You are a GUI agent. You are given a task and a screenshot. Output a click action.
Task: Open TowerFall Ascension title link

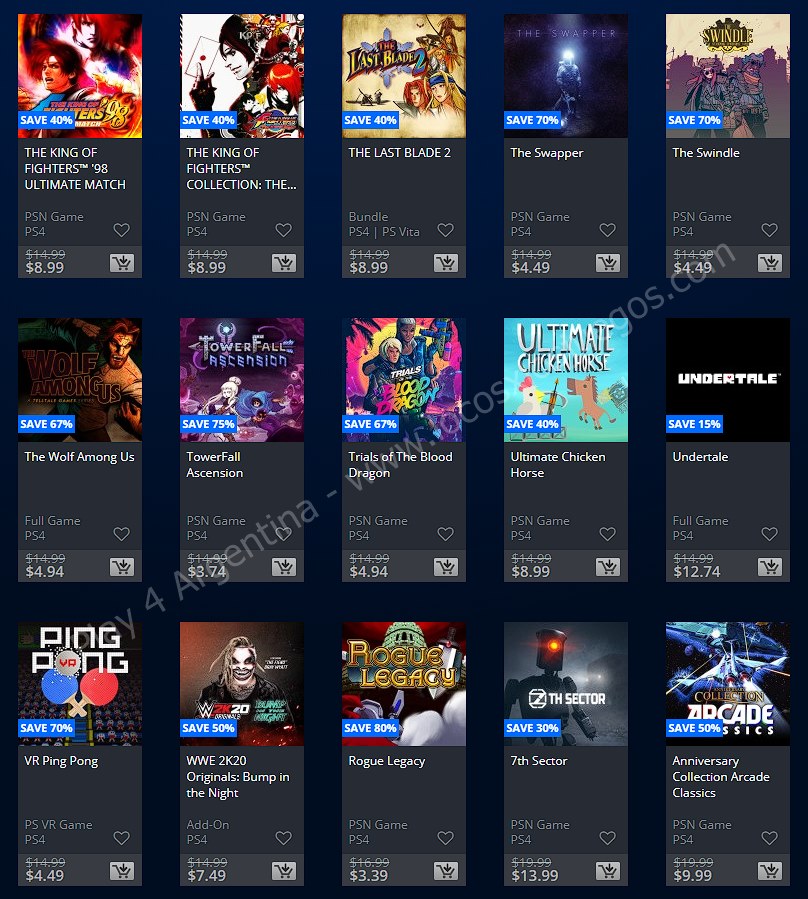214,465
